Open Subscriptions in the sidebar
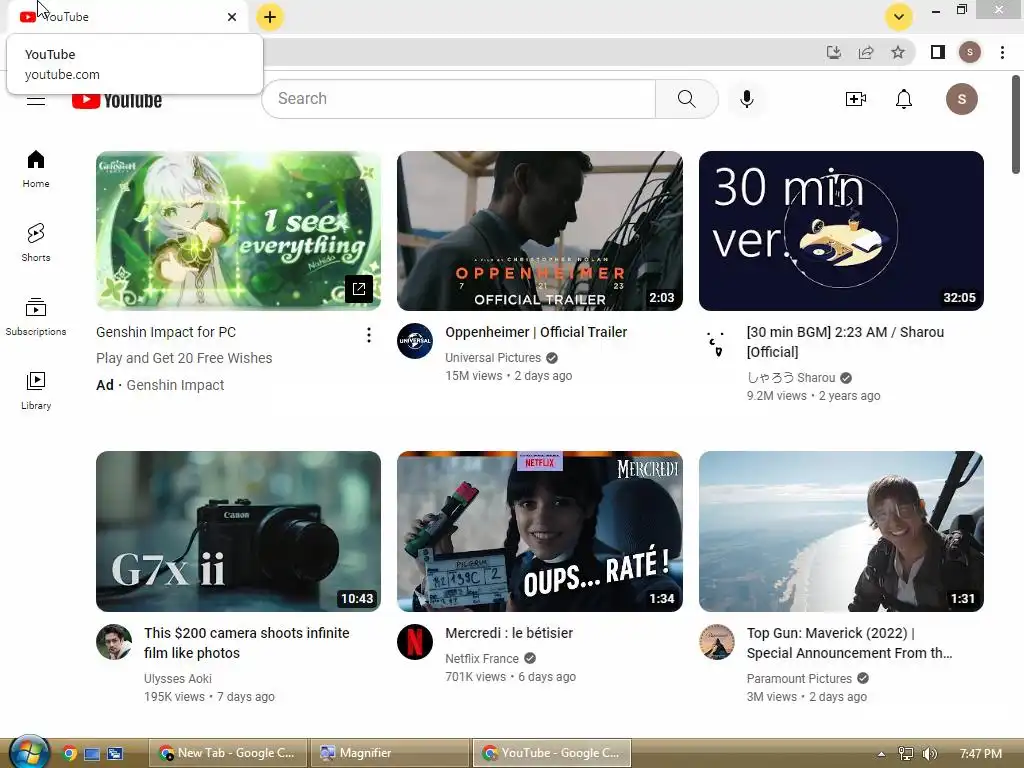 click(x=36, y=317)
